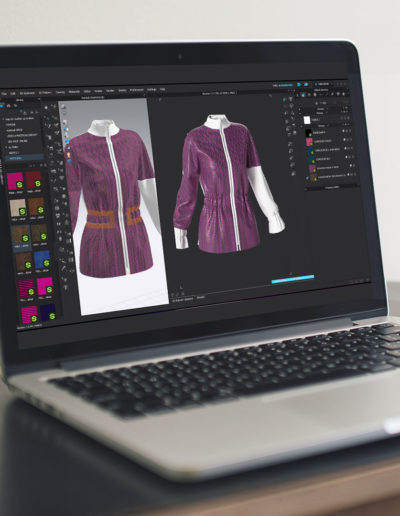
Task: Select the highlighted folder in library tree
Action: click(x=24, y=158)
